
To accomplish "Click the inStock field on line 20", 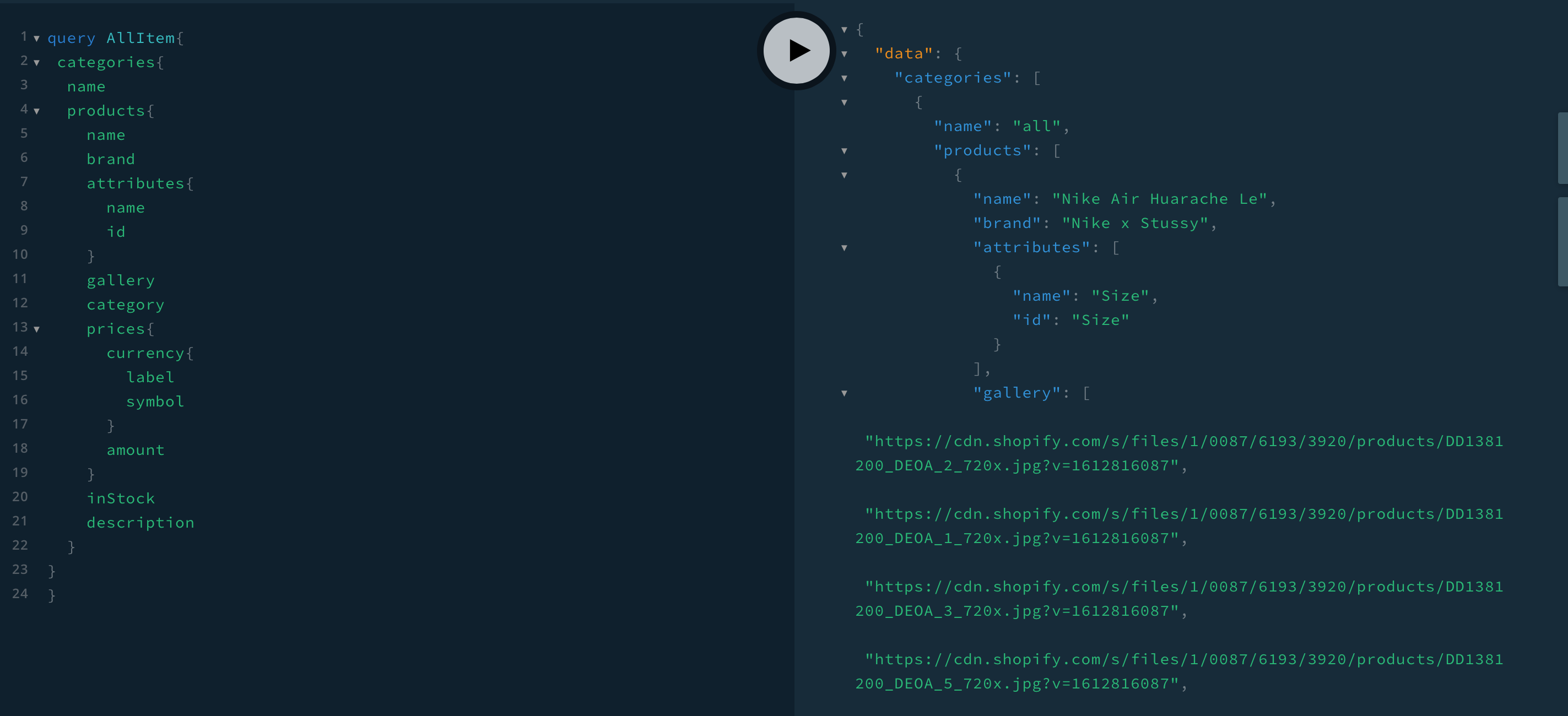I will (121, 498).
